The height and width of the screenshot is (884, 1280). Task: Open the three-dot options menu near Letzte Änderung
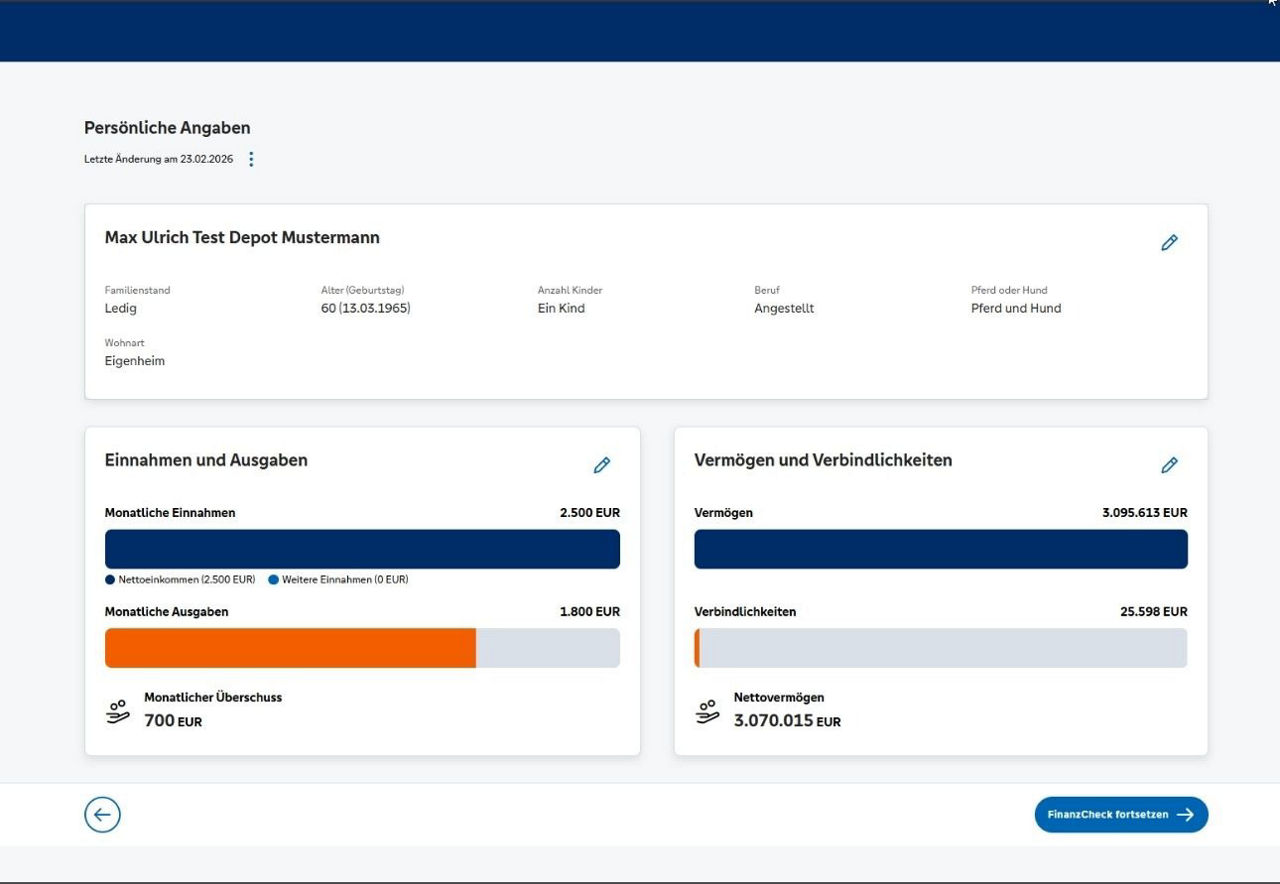(251, 158)
